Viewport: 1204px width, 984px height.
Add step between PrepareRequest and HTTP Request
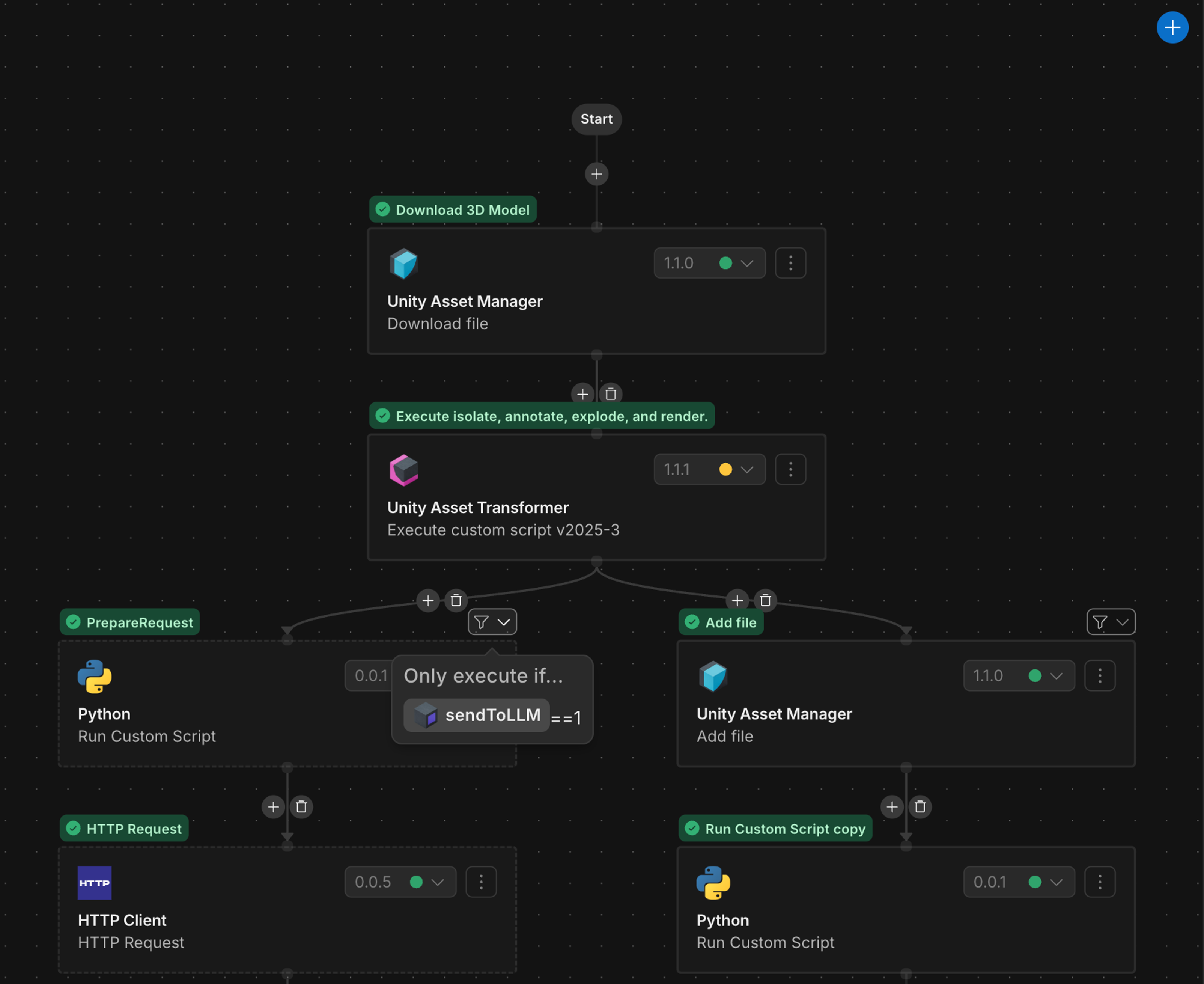tap(273, 806)
